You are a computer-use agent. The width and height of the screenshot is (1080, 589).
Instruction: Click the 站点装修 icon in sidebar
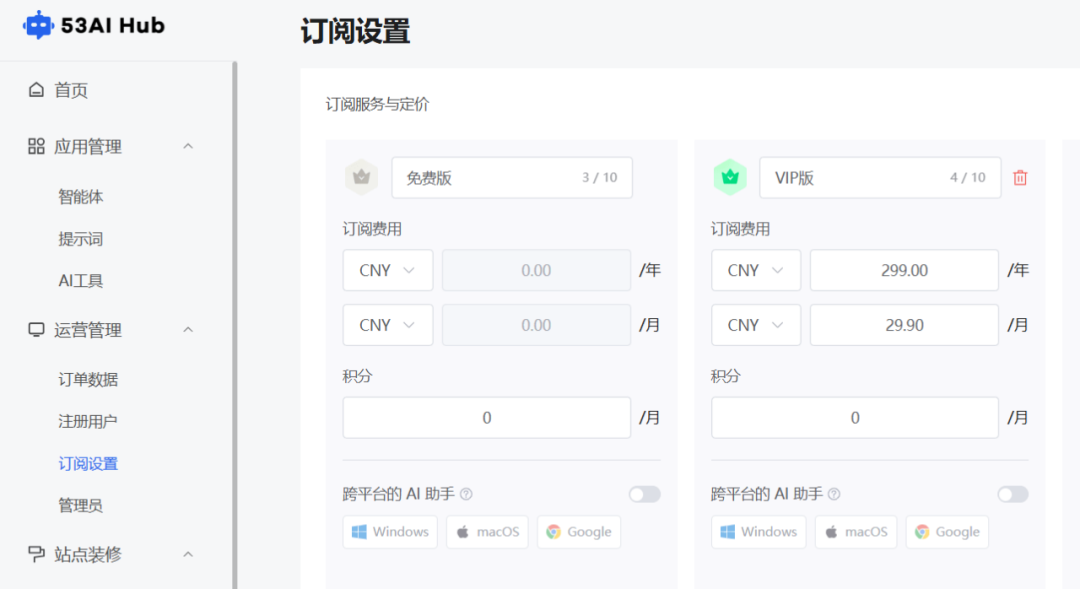click(x=34, y=554)
